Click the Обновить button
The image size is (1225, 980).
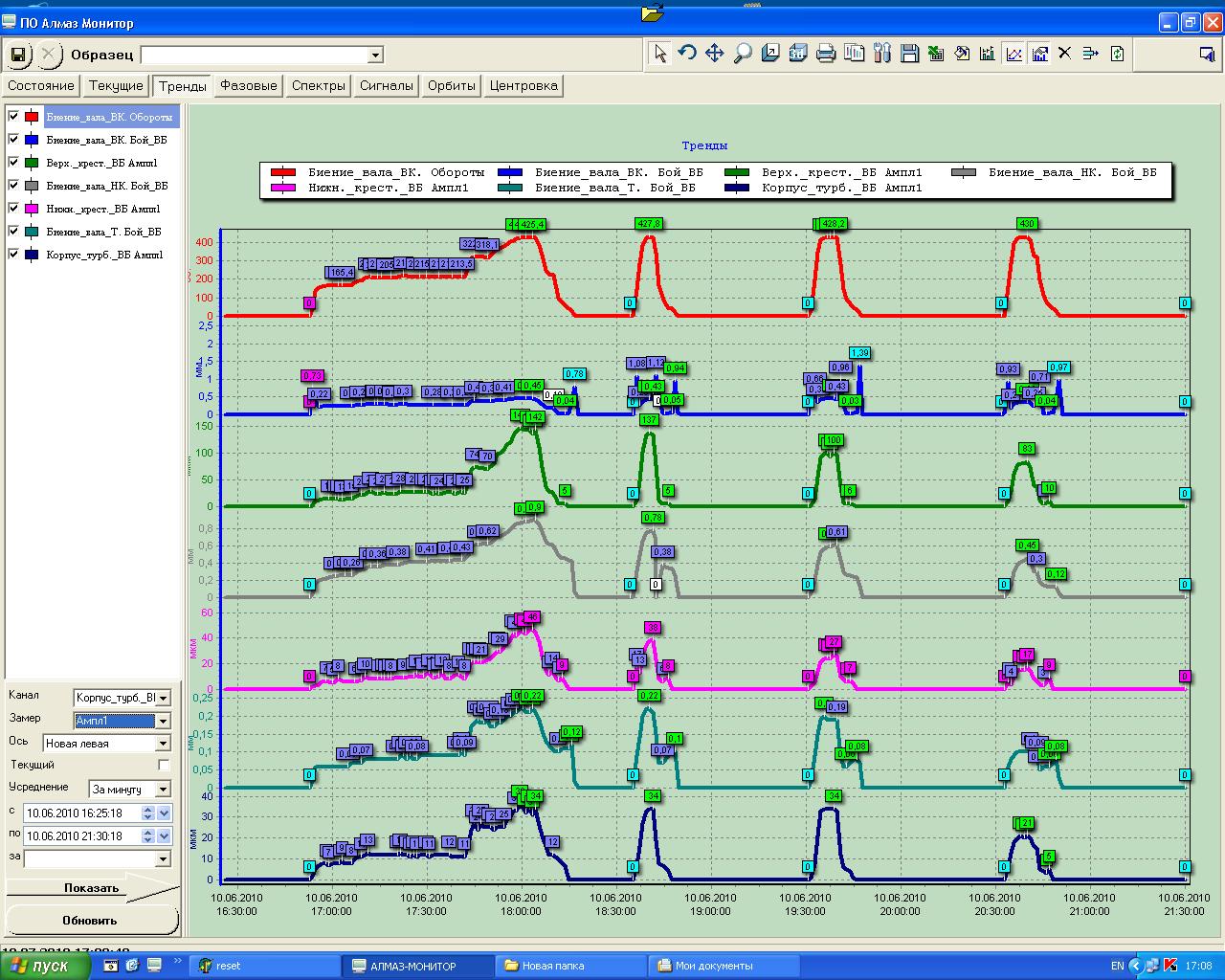[x=92, y=921]
